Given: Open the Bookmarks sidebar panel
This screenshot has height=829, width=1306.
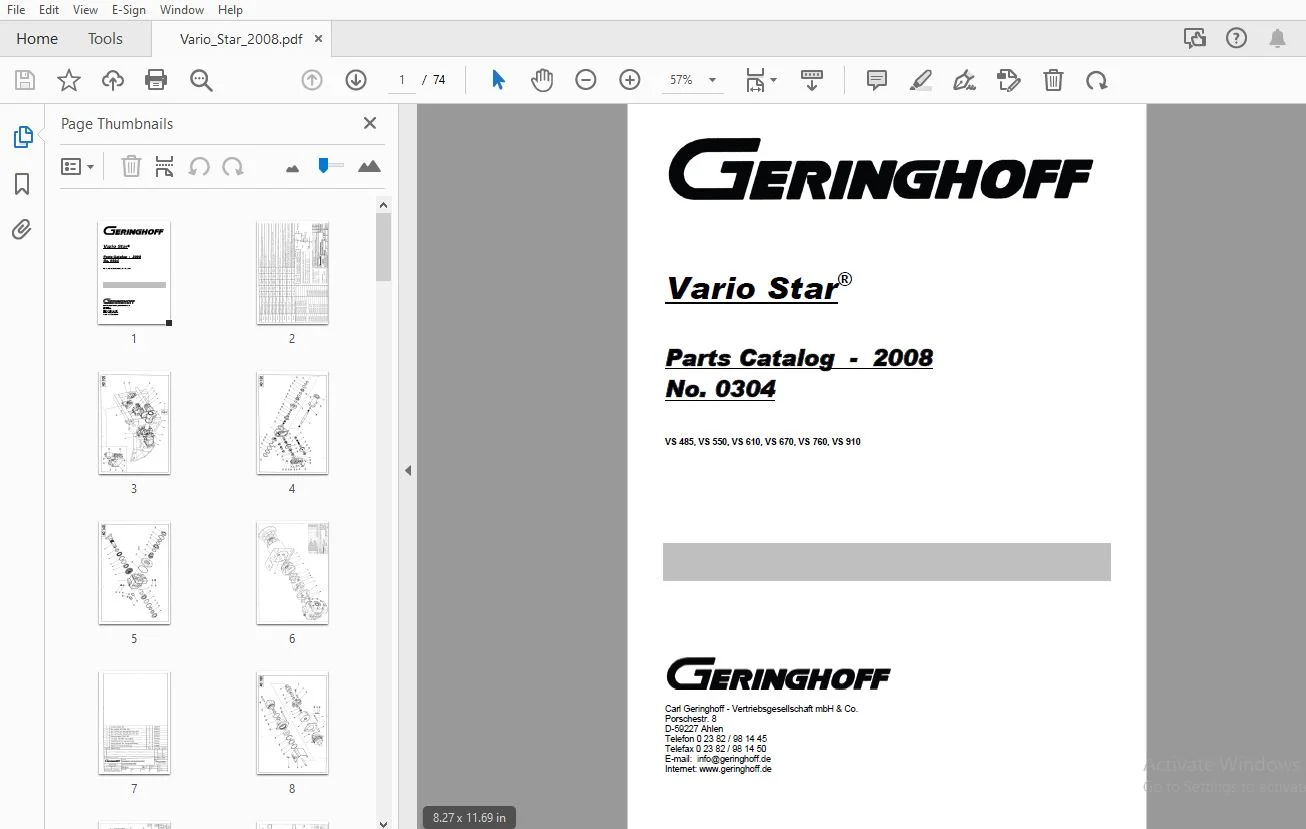Looking at the screenshot, I should click(22, 184).
